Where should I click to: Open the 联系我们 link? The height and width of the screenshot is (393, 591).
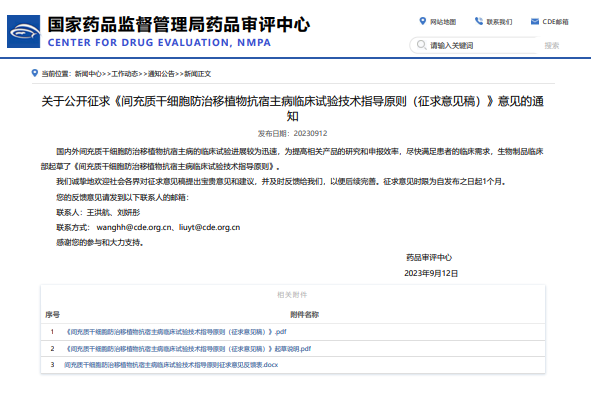click(499, 22)
